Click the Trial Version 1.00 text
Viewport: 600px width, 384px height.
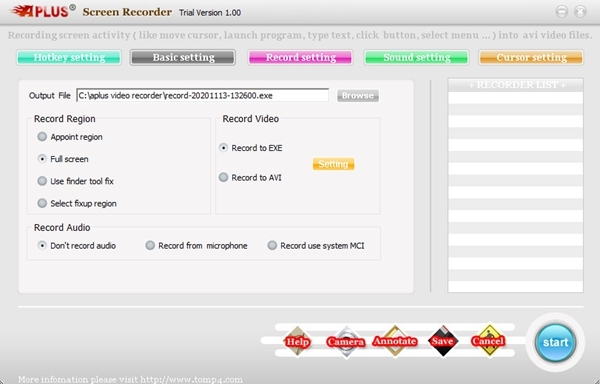210,13
